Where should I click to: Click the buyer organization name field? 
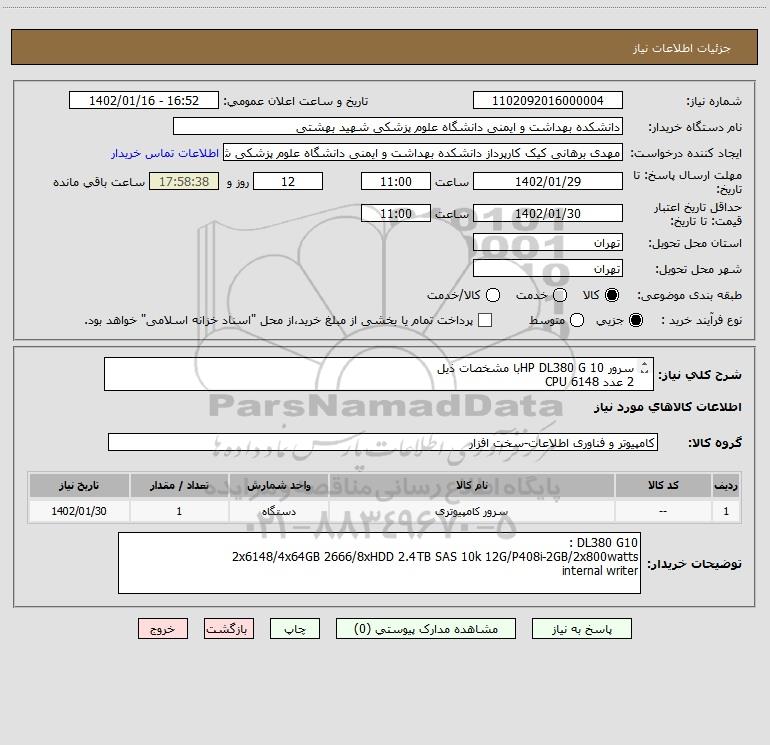click(398, 126)
